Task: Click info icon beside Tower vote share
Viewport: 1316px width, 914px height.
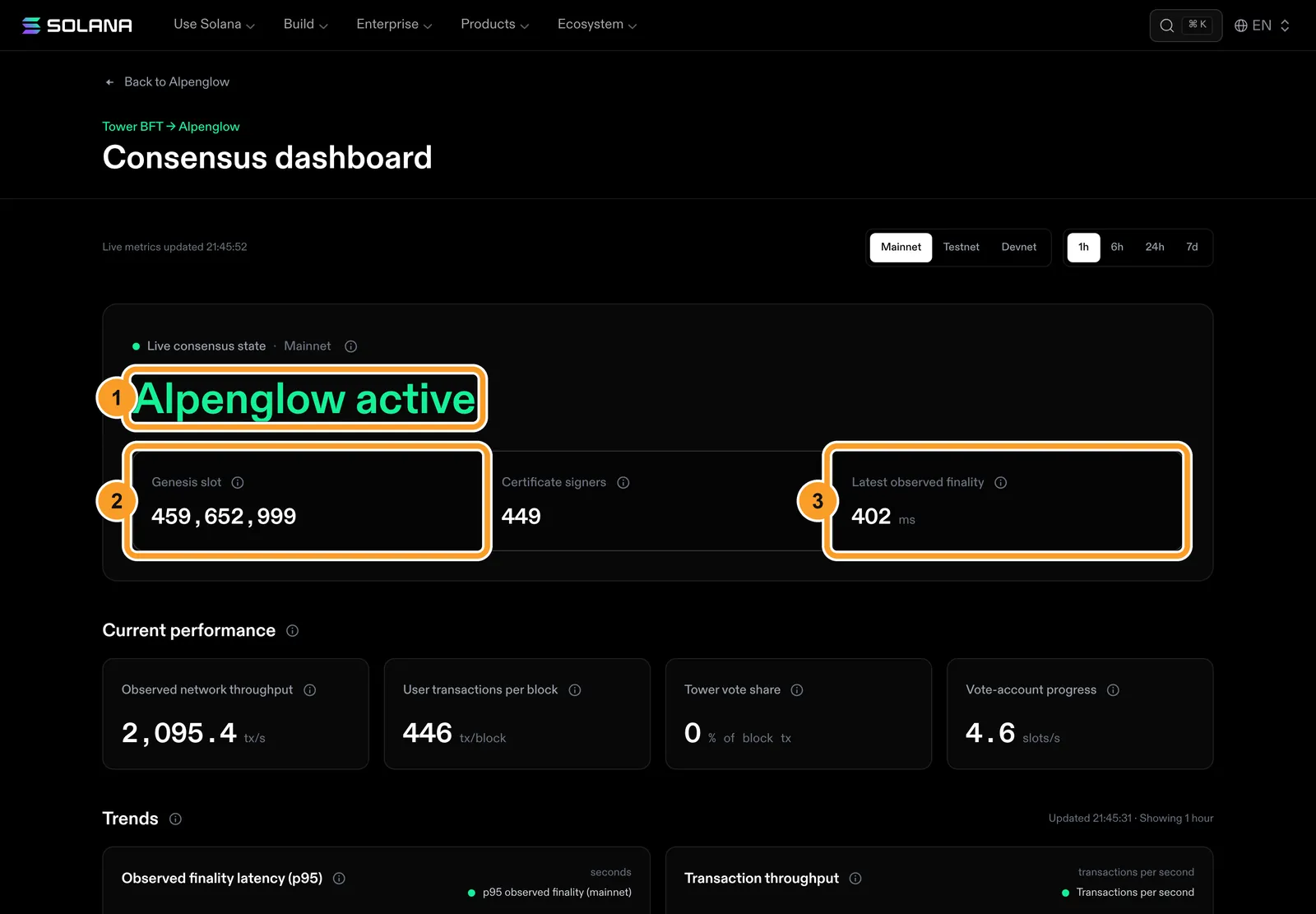Action: coord(797,690)
